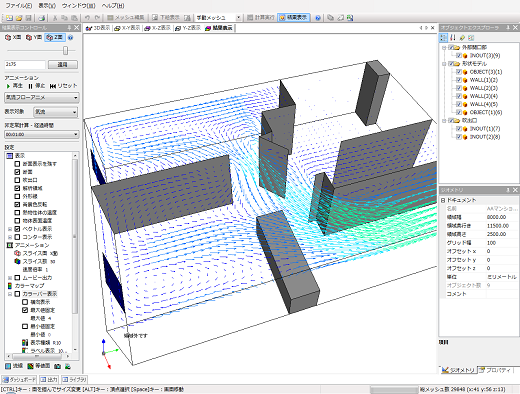Click the リセット reset animation button
Image resolution: width=520 pixels, height=394 pixels.
click(64, 86)
